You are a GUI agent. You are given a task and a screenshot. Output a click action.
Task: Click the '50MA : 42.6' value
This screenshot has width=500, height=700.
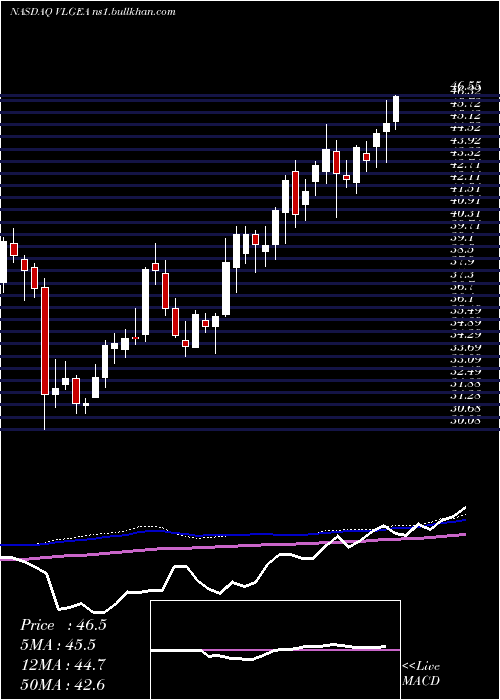[63, 684]
